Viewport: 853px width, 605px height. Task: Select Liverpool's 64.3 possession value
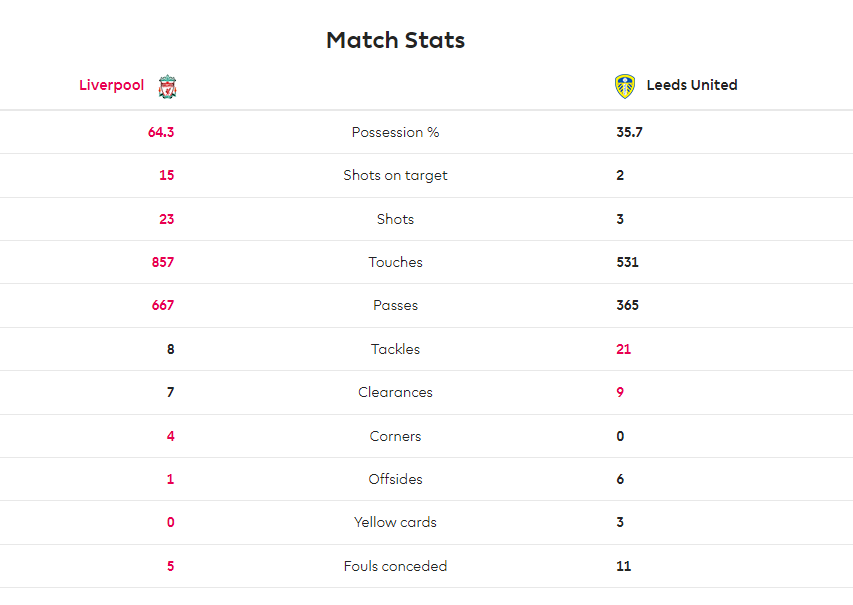(161, 132)
